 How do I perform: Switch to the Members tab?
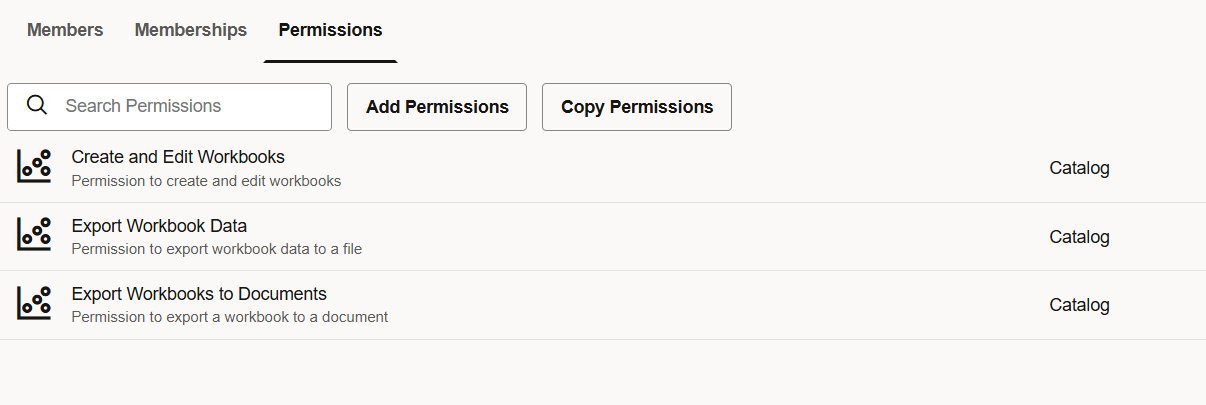point(65,30)
